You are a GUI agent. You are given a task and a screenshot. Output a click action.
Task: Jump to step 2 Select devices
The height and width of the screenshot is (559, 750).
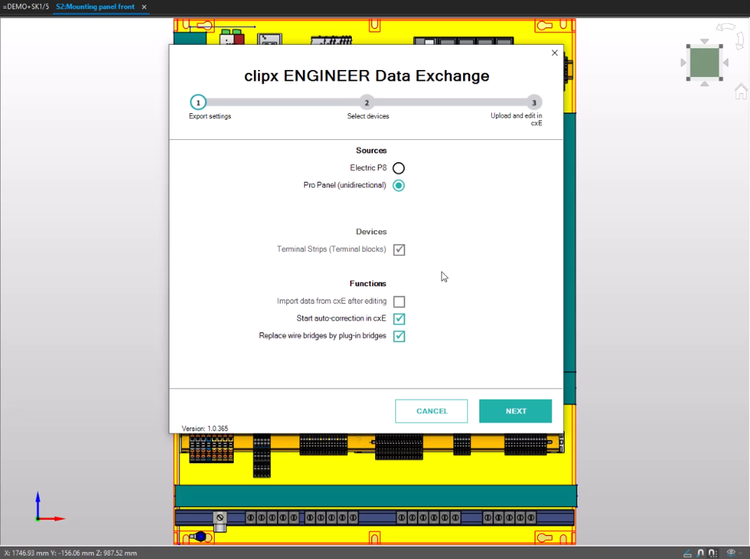click(366, 102)
